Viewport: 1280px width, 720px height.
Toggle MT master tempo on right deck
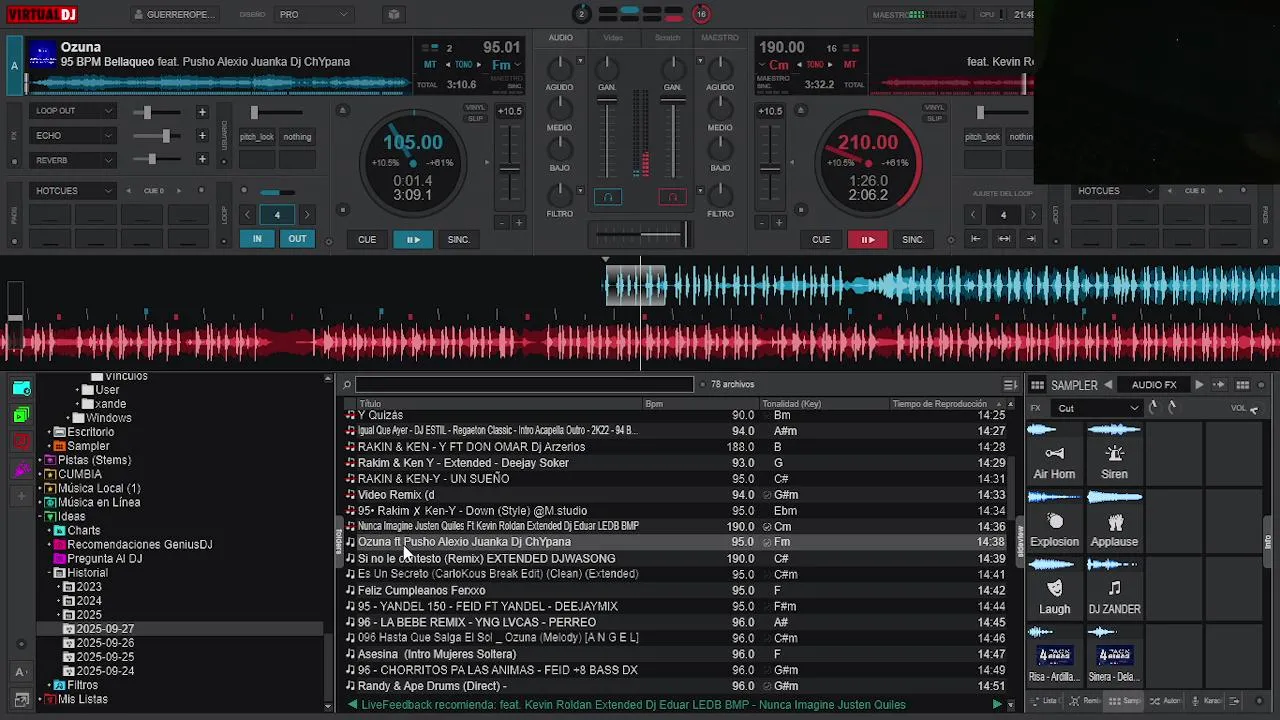tap(850, 65)
